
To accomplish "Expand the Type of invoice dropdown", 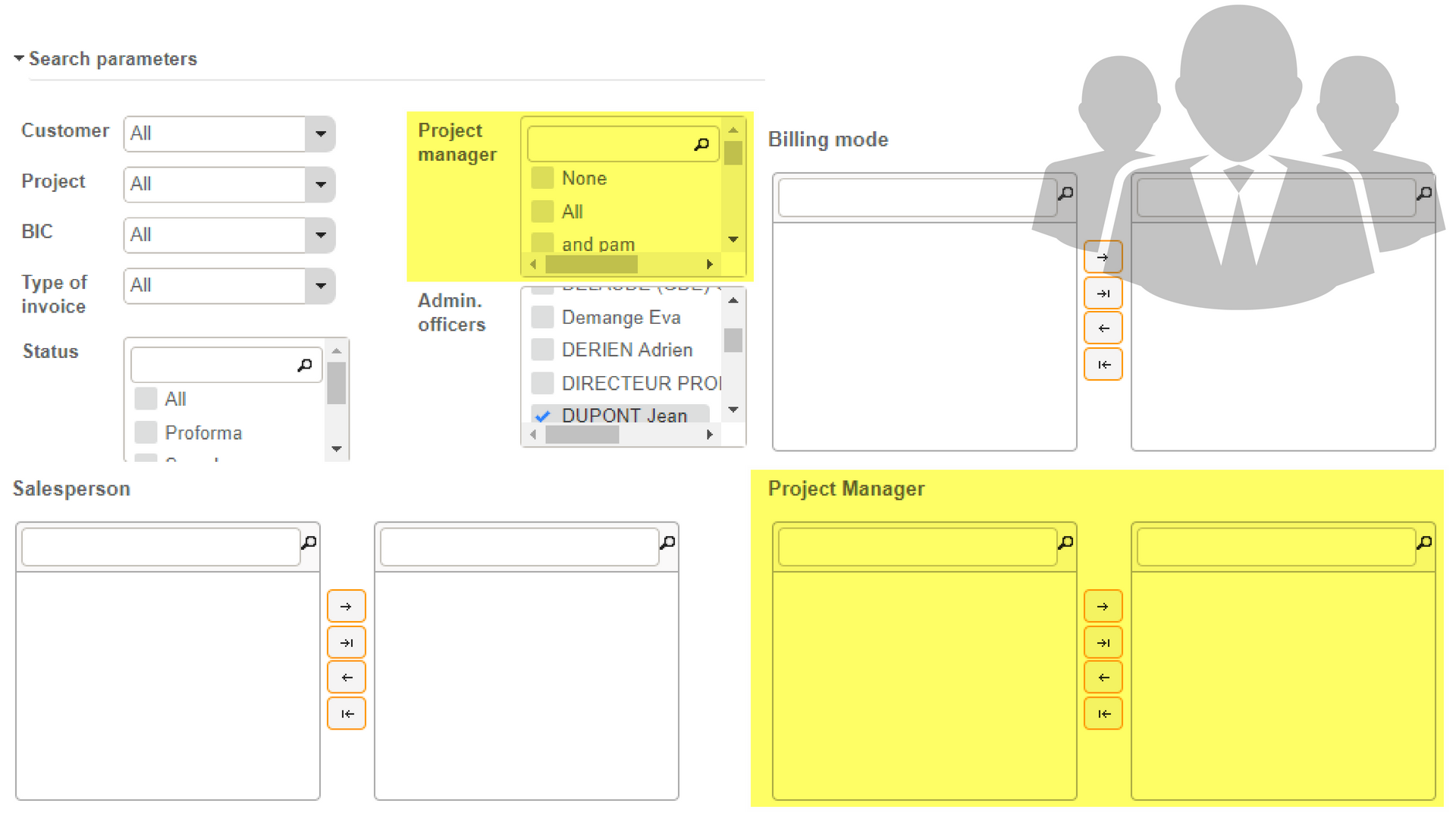I will pos(321,286).
